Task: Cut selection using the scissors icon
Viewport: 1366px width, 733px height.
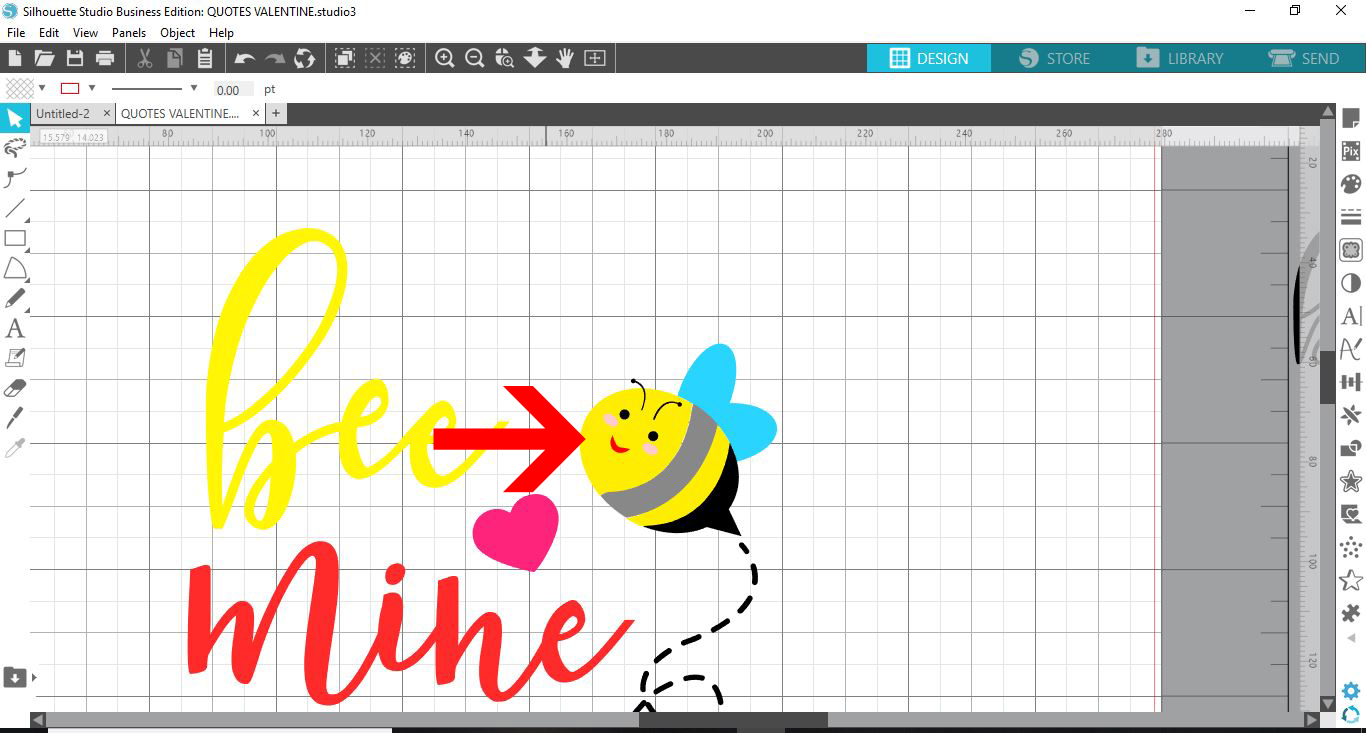Action: point(144,59)
